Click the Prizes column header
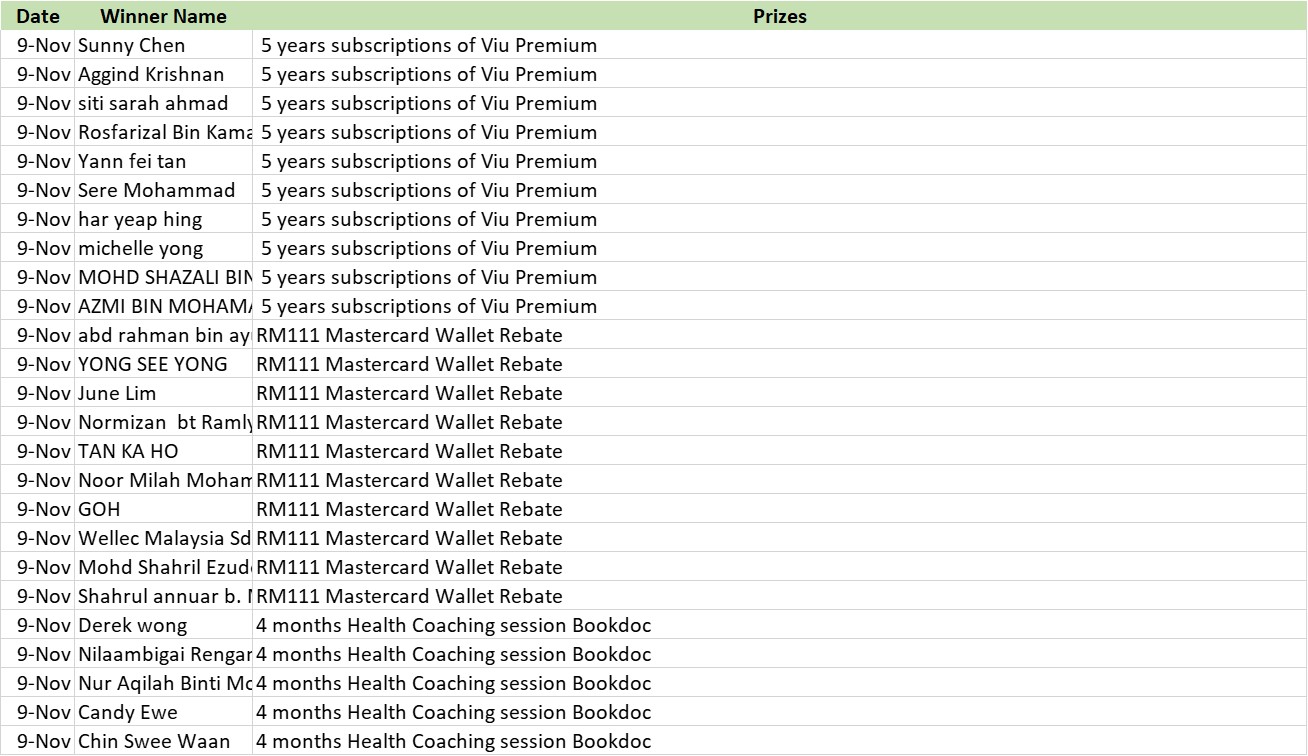Viewport: 1308px width, 756px height. [x=779, y=16]
